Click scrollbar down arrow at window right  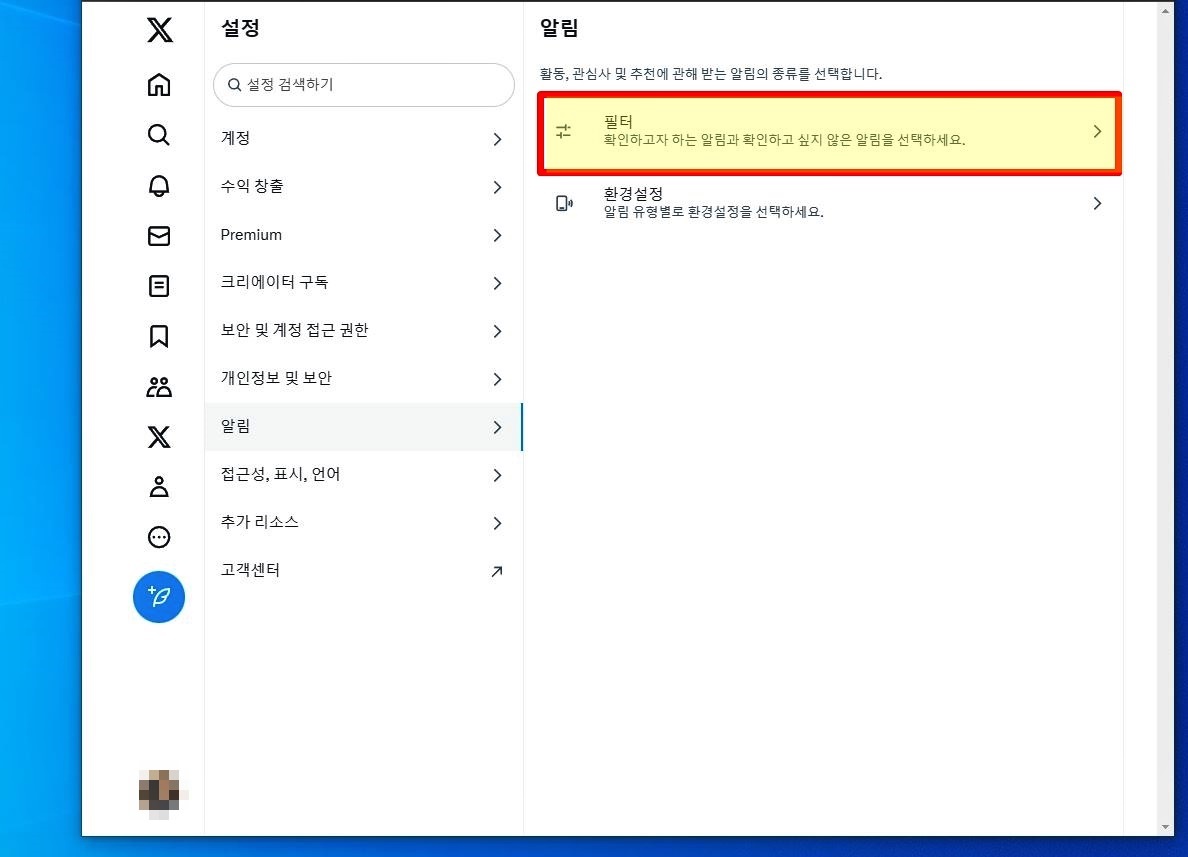coord(1165,827)
